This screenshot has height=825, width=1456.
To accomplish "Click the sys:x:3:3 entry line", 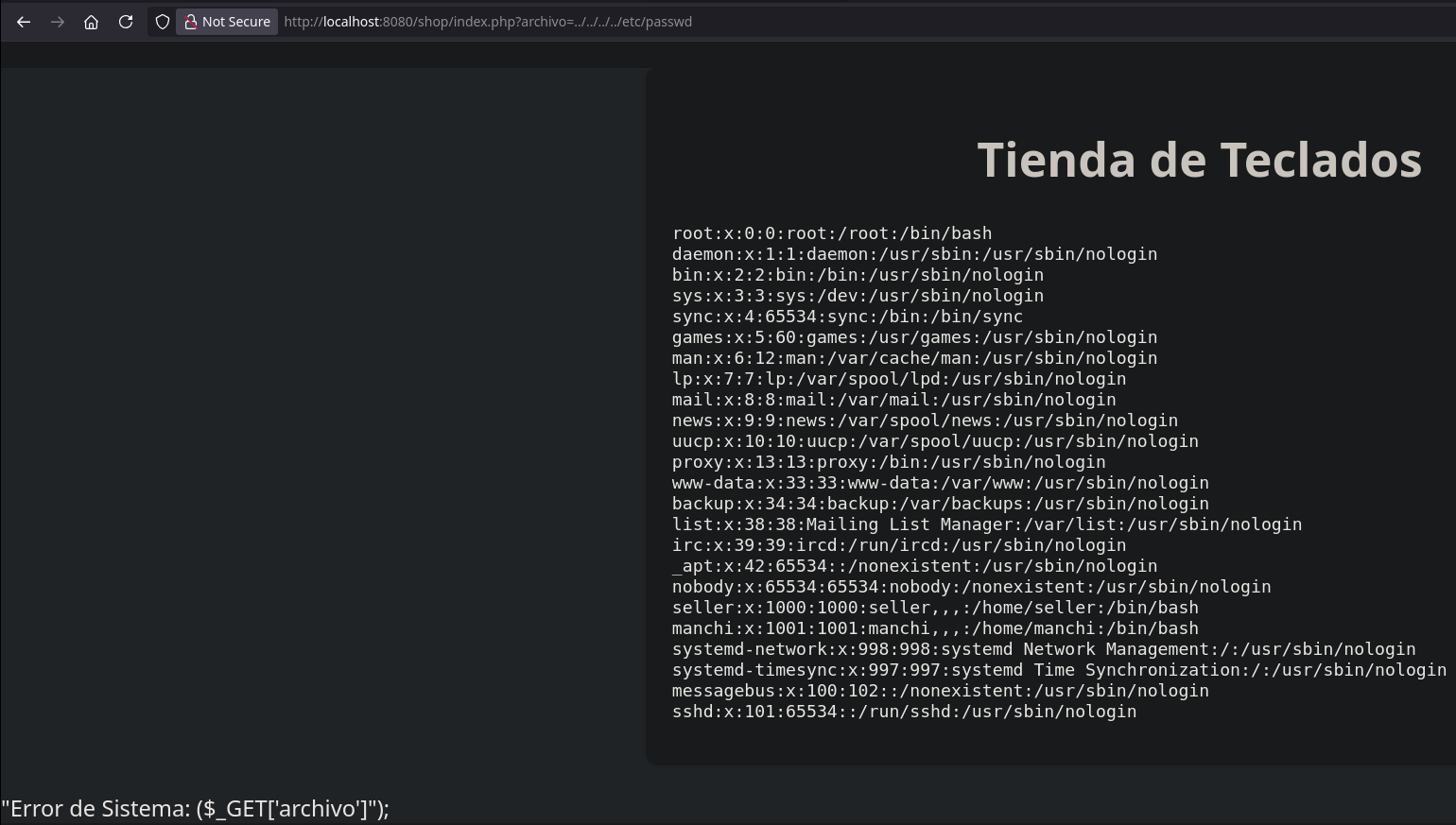I will click(858, 296).
